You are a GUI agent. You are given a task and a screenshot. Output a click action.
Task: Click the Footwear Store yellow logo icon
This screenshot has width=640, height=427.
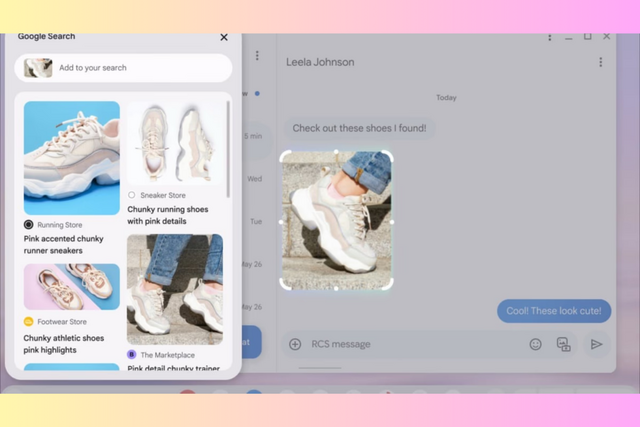click(x=28, y=322)
